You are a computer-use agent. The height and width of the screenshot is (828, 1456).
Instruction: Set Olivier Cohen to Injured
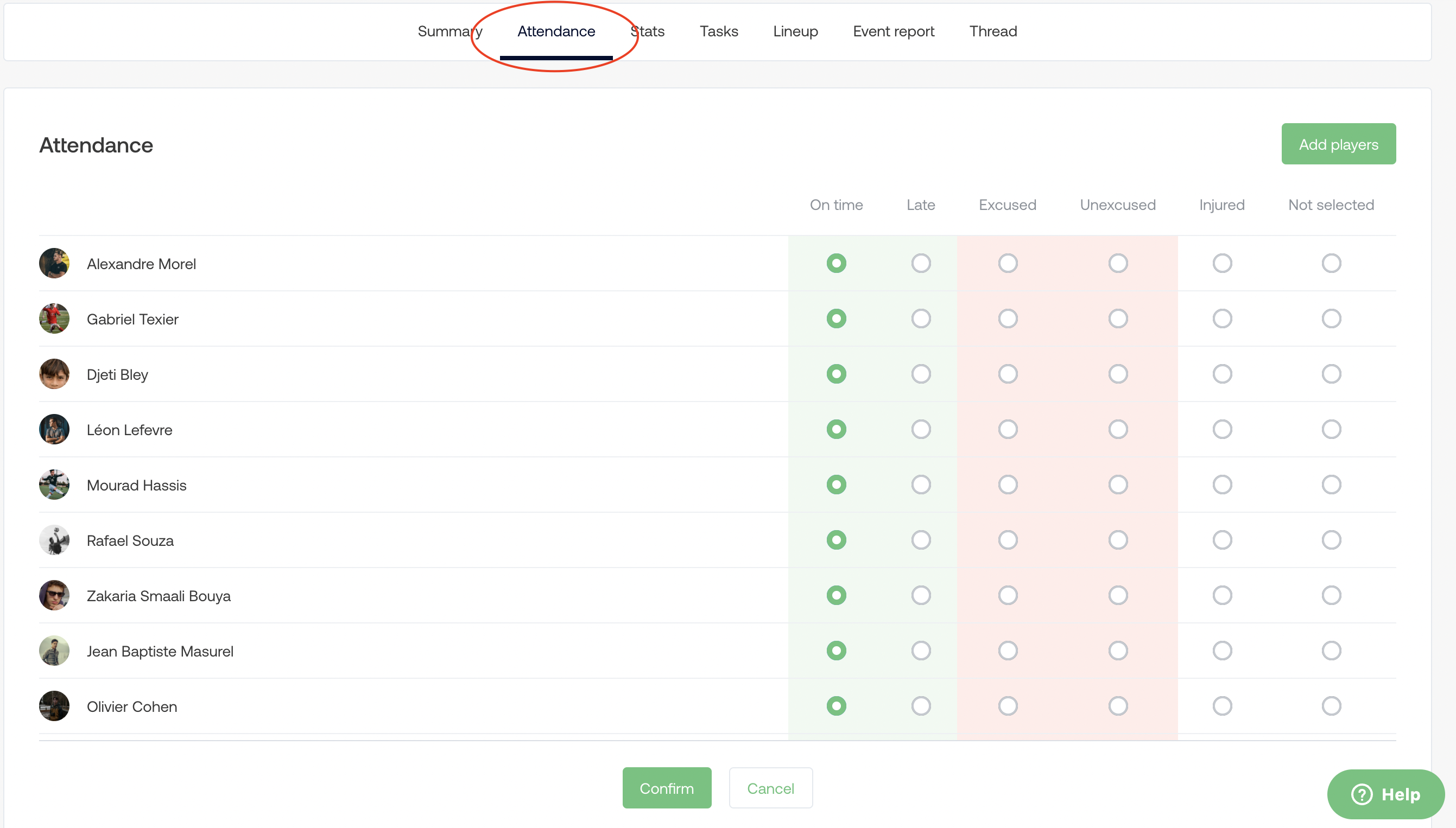coord(1221,706)
